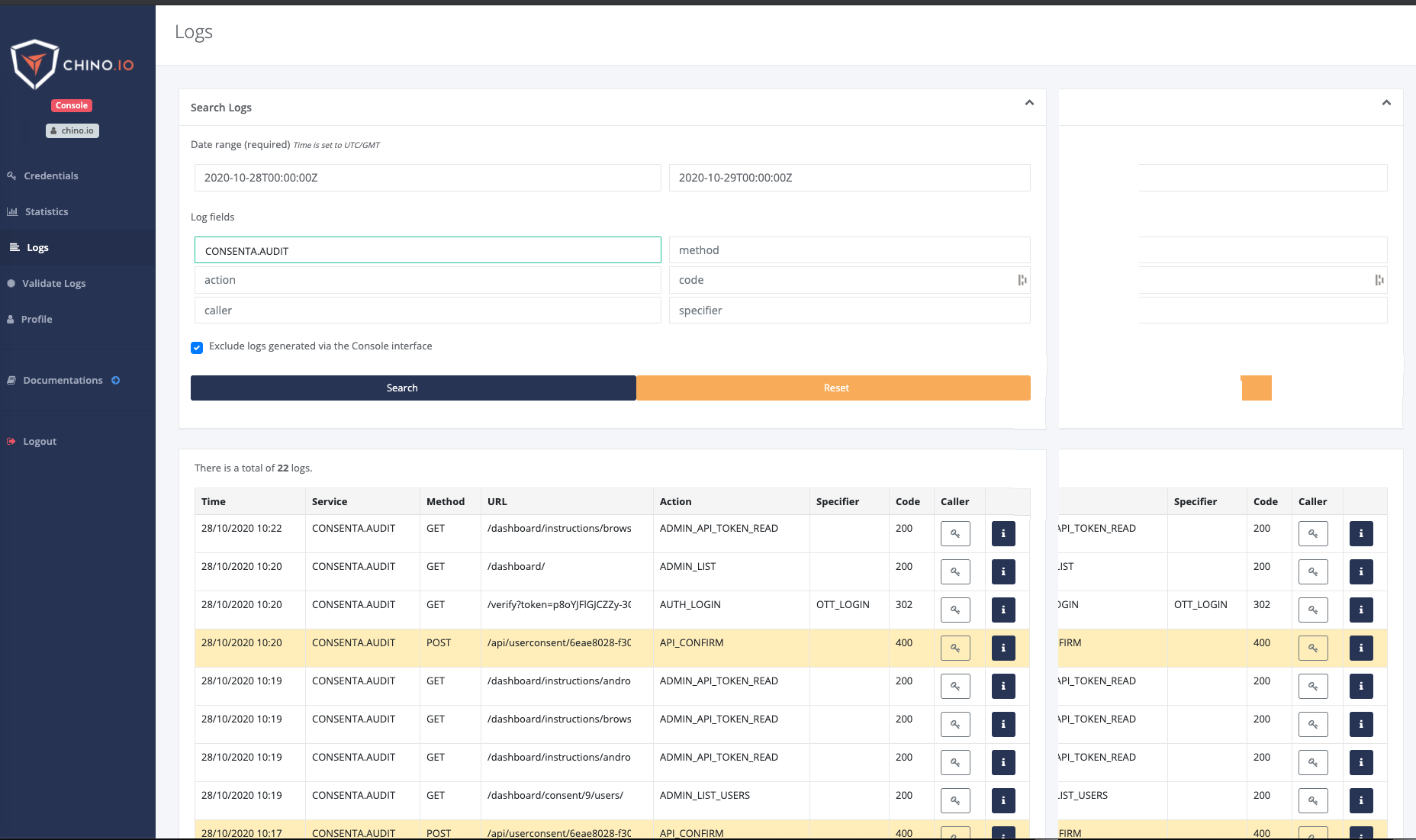Show info for ADMIN_LIST /dashboard/ row, main table

pyautogui.click(x=1003, y=571)
